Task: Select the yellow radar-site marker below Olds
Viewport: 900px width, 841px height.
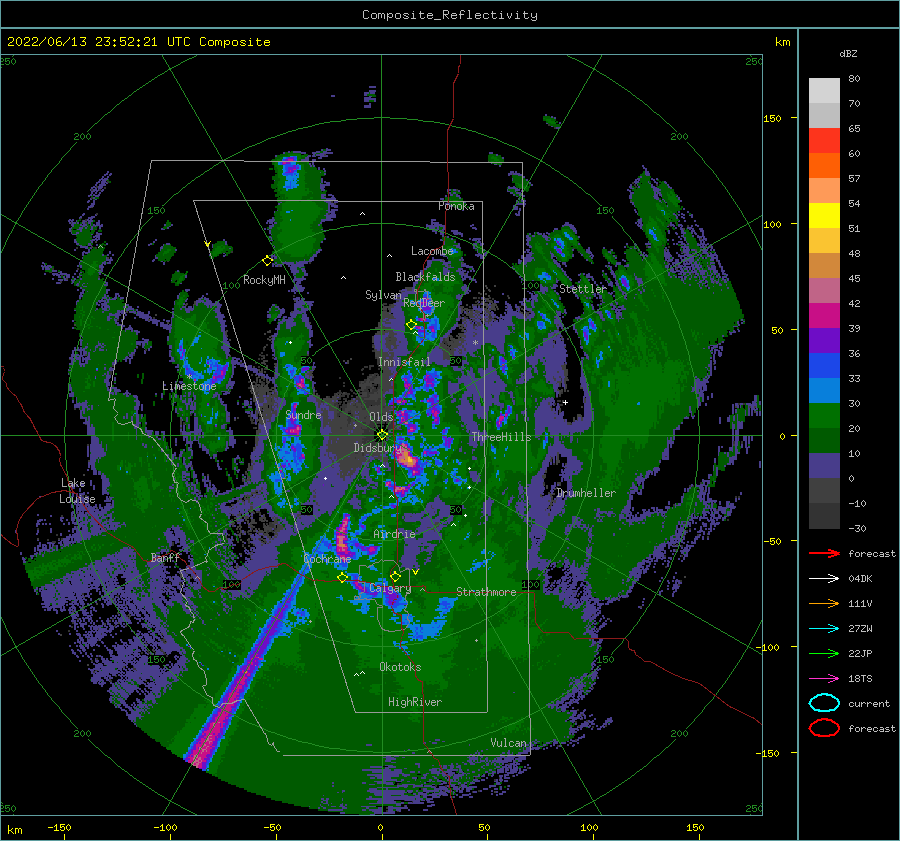Action: click(382, 435)
